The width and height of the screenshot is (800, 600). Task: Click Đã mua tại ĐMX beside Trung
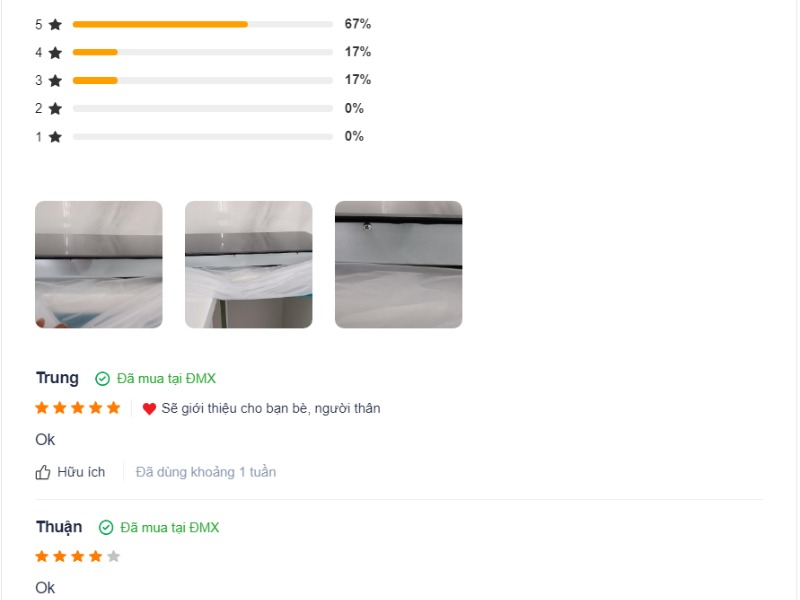click(166, 379)
